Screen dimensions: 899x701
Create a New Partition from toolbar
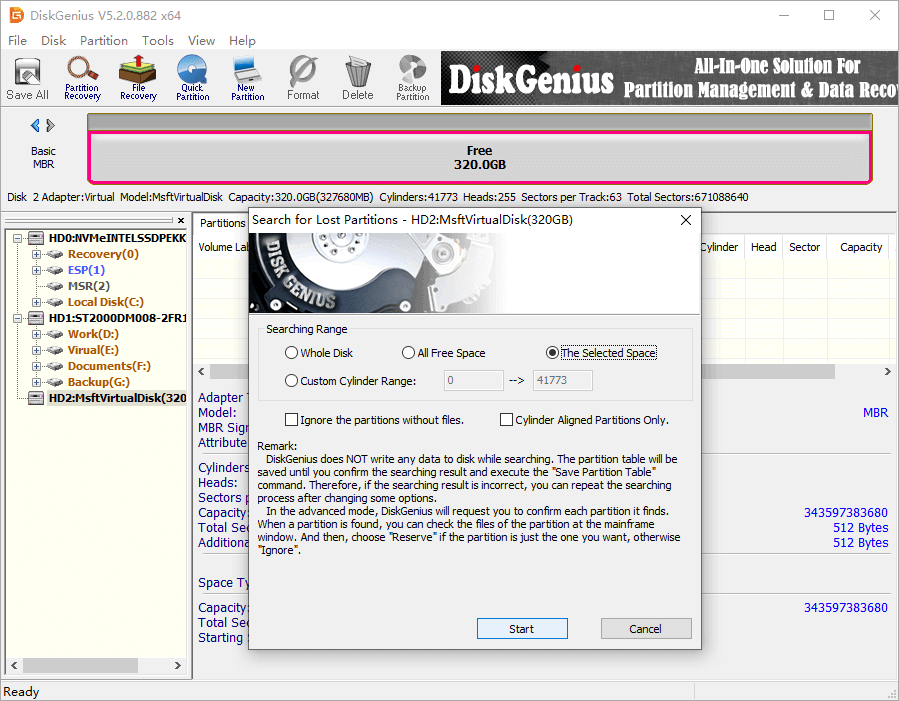[247, 78]
